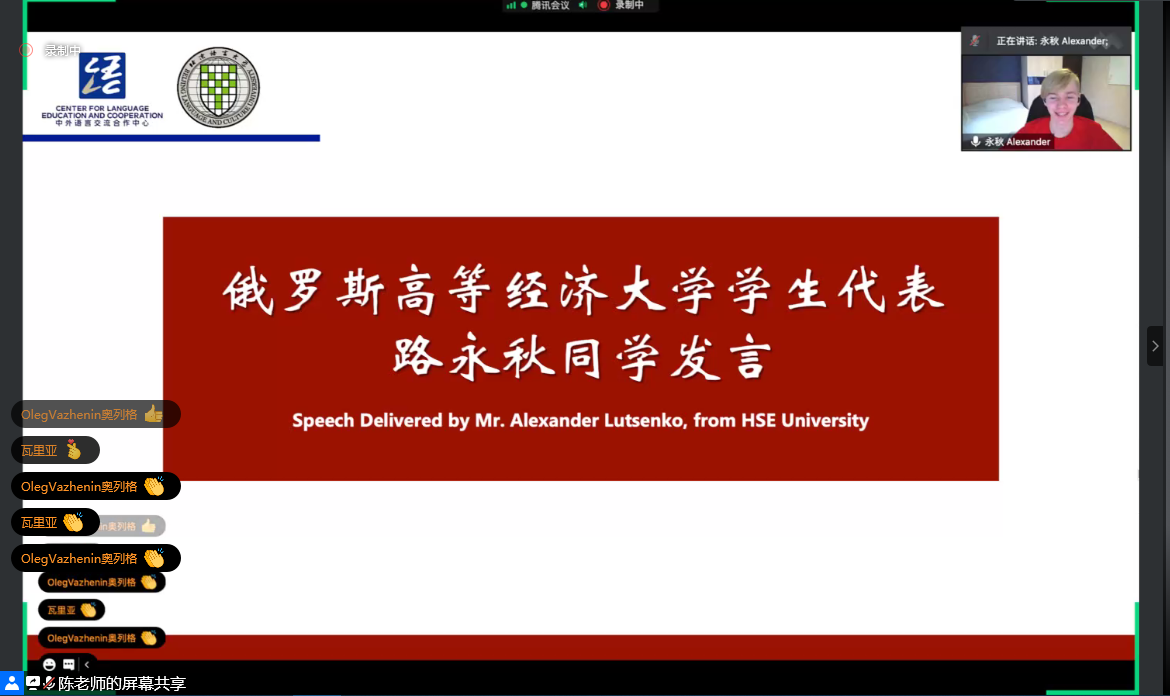Image resolution: width=1170 pixels, height=696 pixels.
Task: Click the red slide title banner
Action: tap(580, 348)
